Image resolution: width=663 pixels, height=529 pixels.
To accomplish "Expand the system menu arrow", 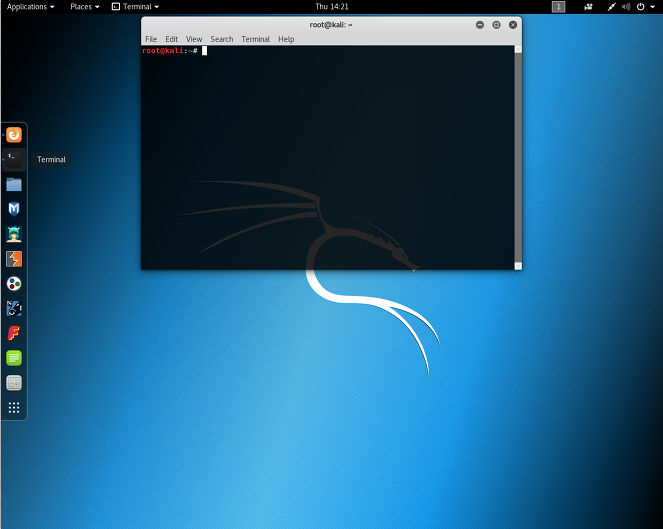I will tap(652, 7).
